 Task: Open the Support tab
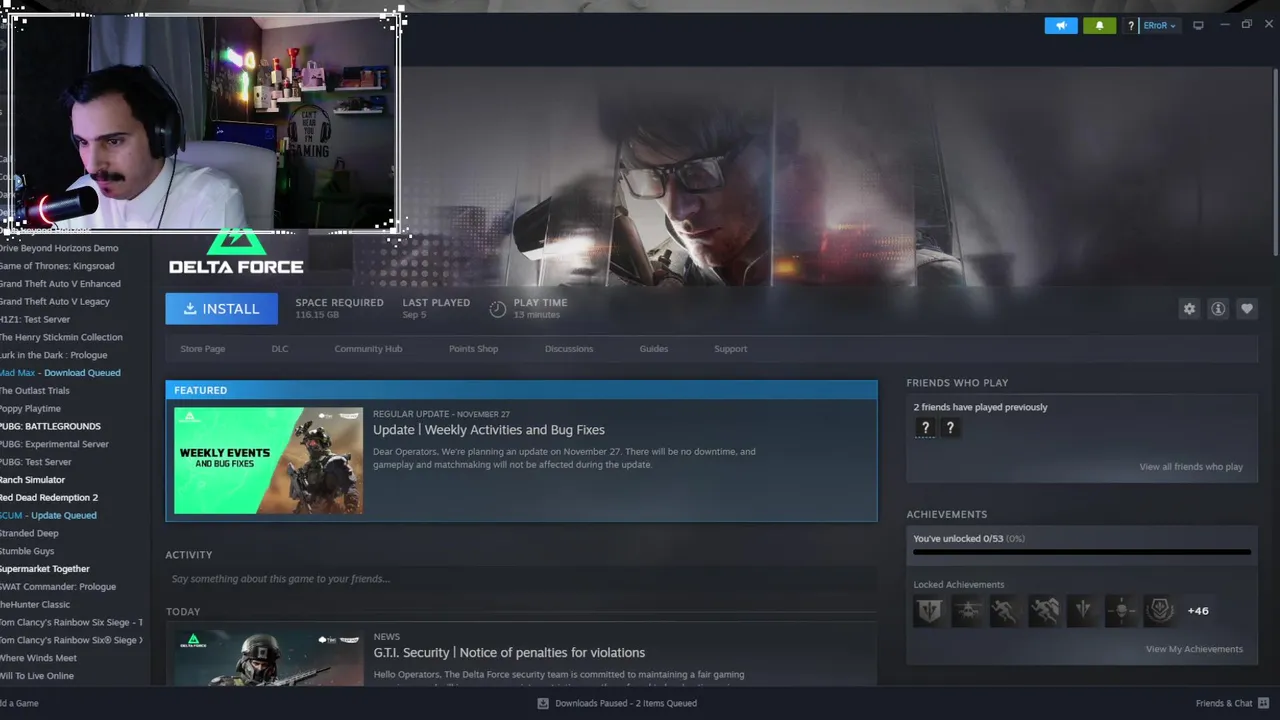[x=730, y=349]
